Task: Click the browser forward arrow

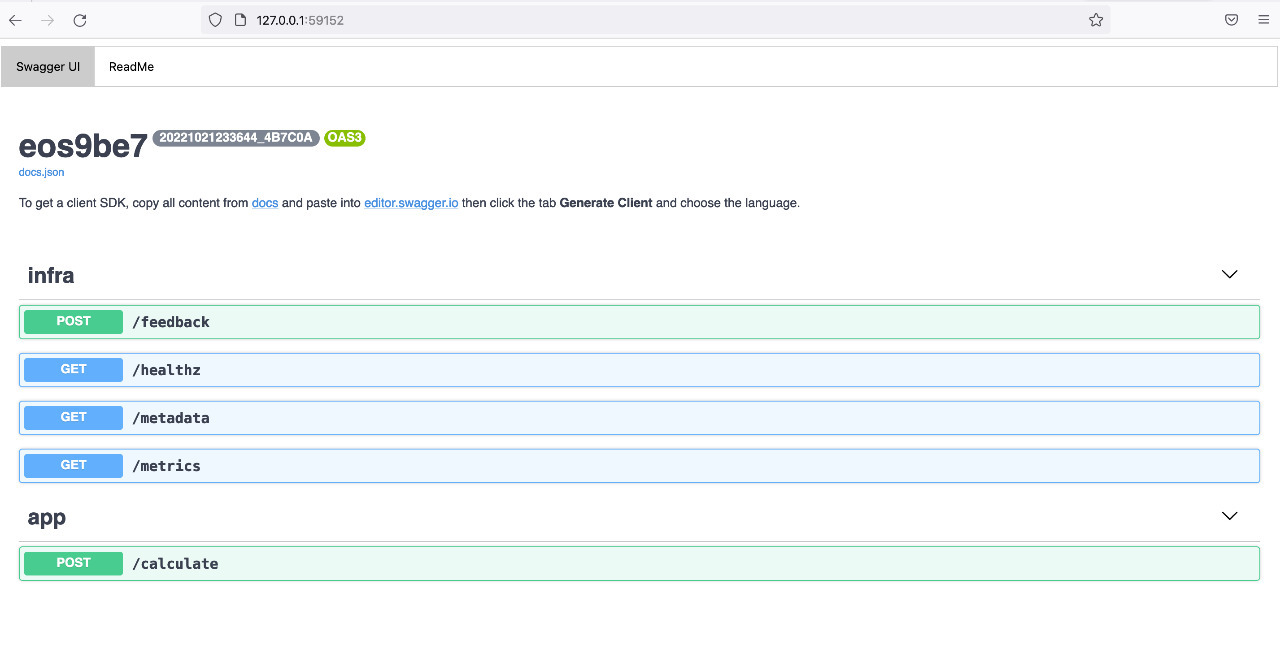Action: (x=47, y=19)
